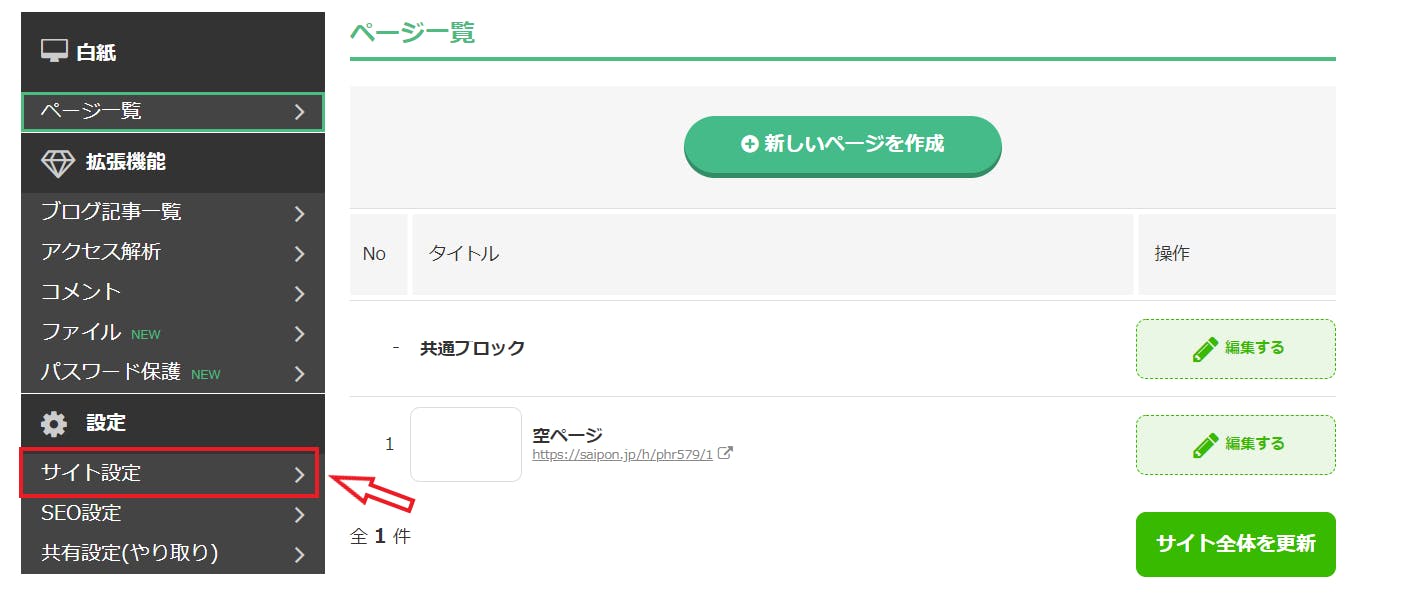
Task: Click pencil icon in 共通ブロック row
Action: point(1205,349)
